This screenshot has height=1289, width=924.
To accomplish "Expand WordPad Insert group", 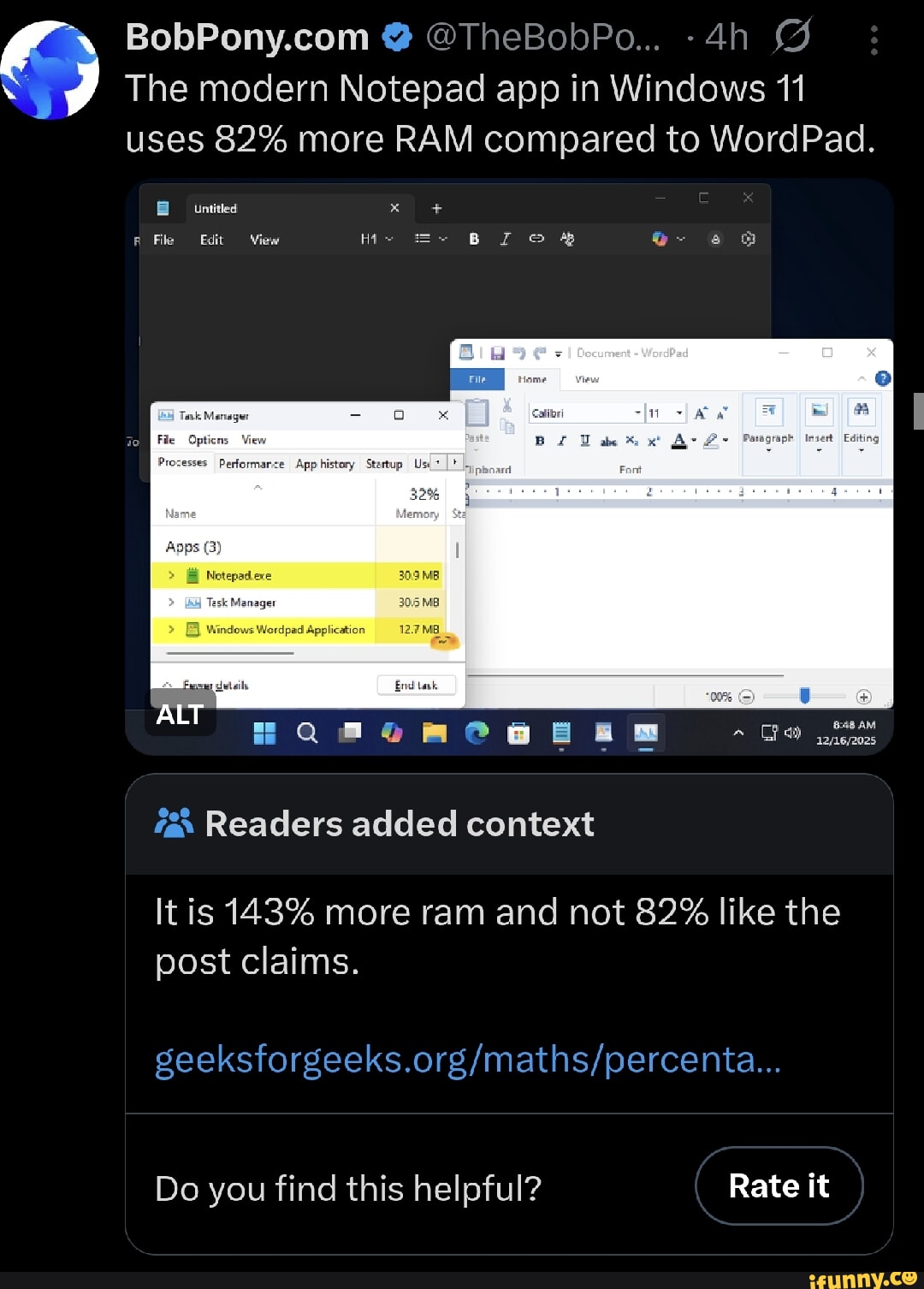I will 819,435.
